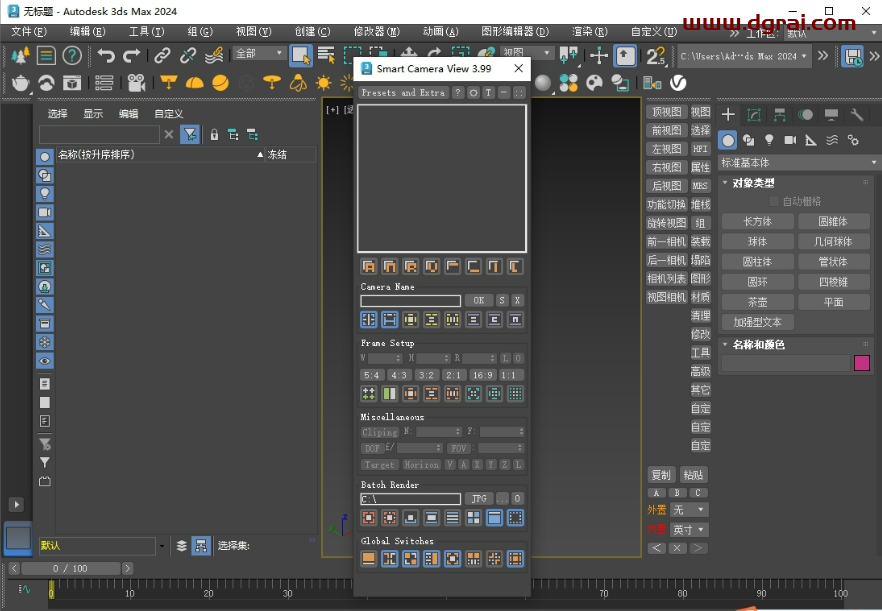Activate the Select and Link chain tool
Viewport: 882px width, 611px height.
coord(162,55)
